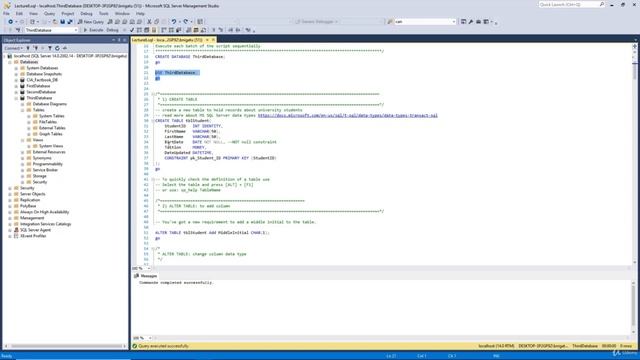Click the Save All toolbar icon
Image resolution: width=640 pixels, height=360 pixels.
[70, 22]
